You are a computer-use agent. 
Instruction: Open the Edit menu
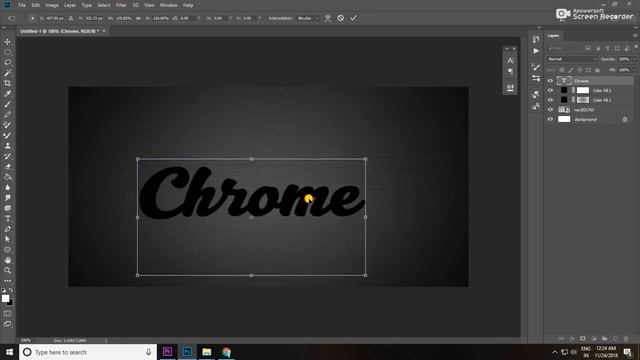(36, 5)
